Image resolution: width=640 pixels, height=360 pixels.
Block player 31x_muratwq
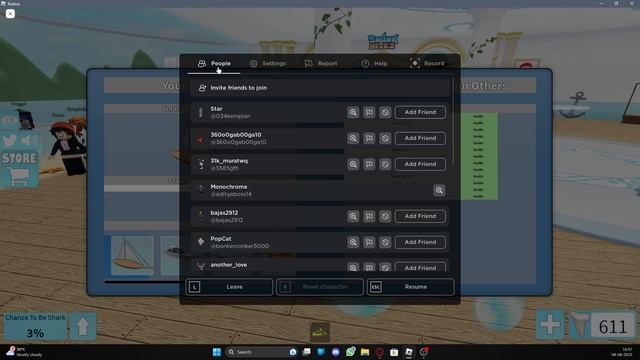(385, 164)
